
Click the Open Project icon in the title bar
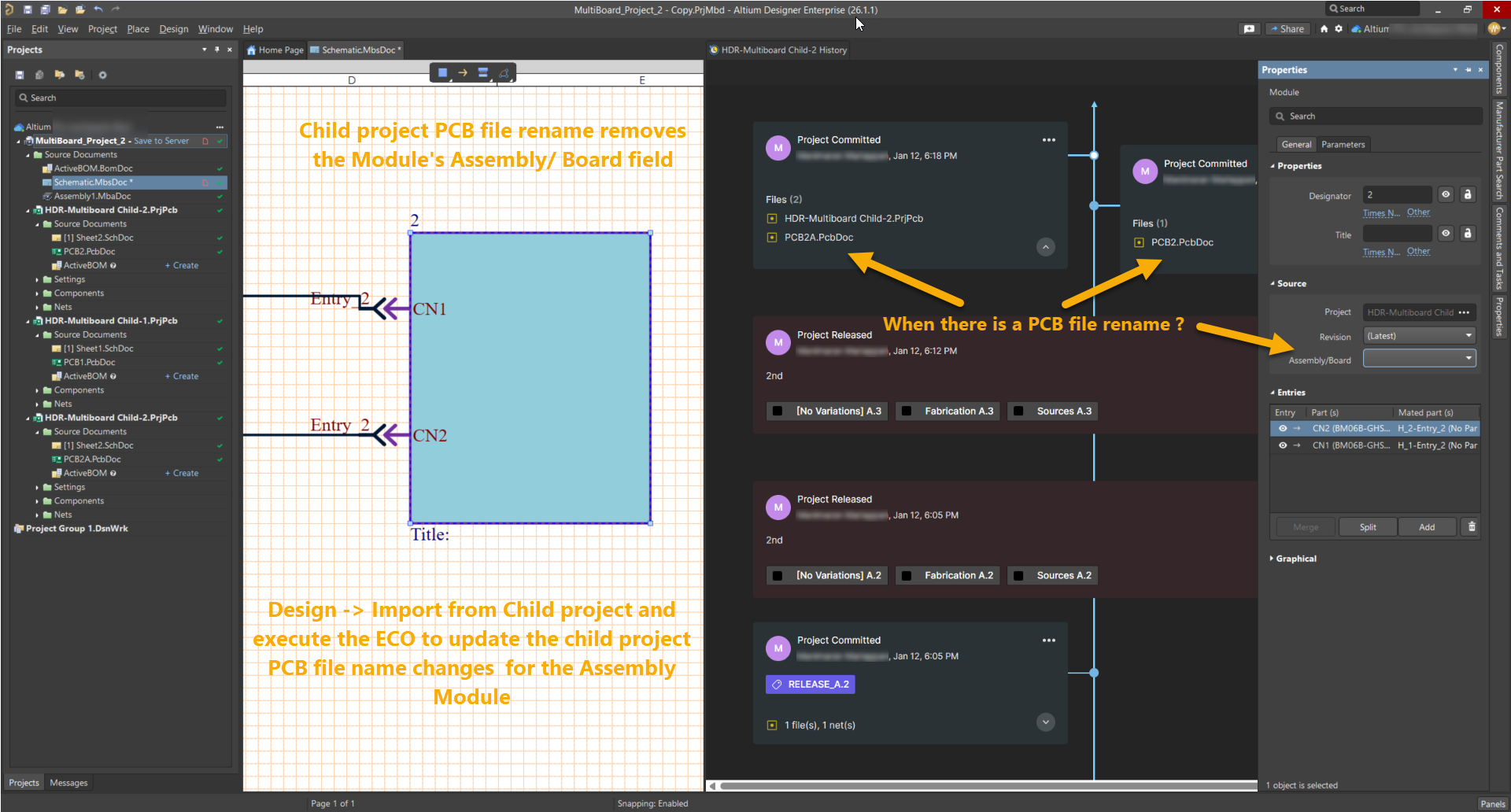[79, 9]
